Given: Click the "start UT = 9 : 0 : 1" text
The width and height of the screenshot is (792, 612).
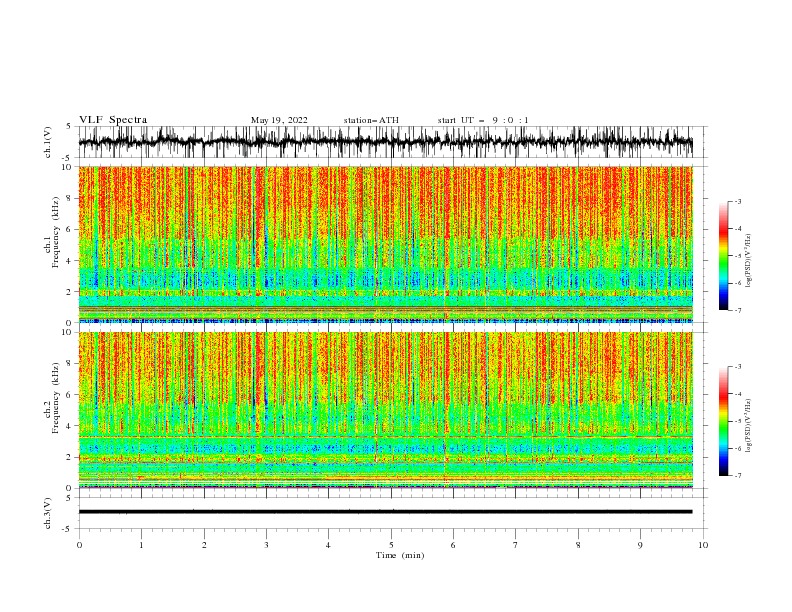Looking at the screenshot, I should pyautogui.click(x=483, y=120).
